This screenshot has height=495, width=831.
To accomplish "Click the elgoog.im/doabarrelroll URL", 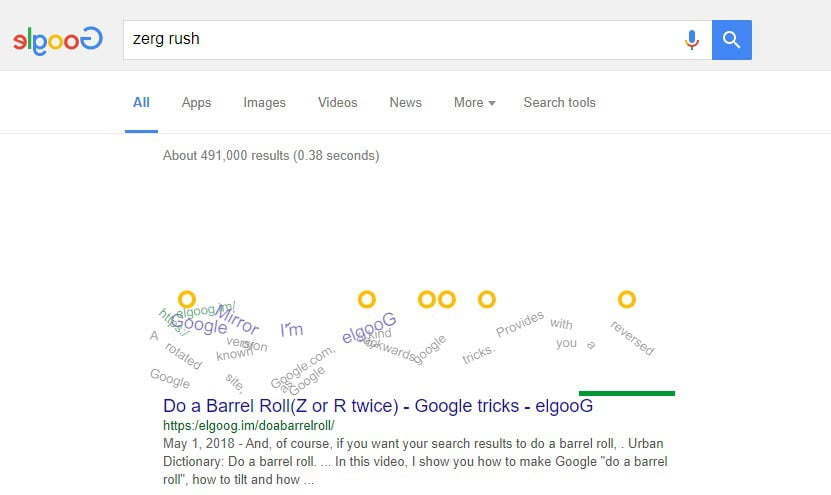I will coord(249,425).
